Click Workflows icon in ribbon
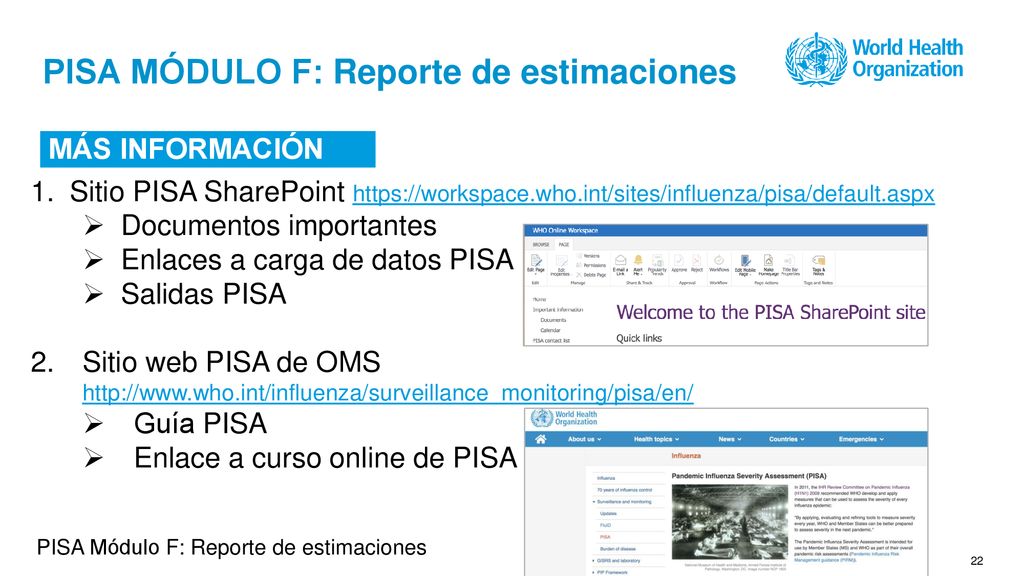This screenshot has height=576, width=1024. point(719,260)
